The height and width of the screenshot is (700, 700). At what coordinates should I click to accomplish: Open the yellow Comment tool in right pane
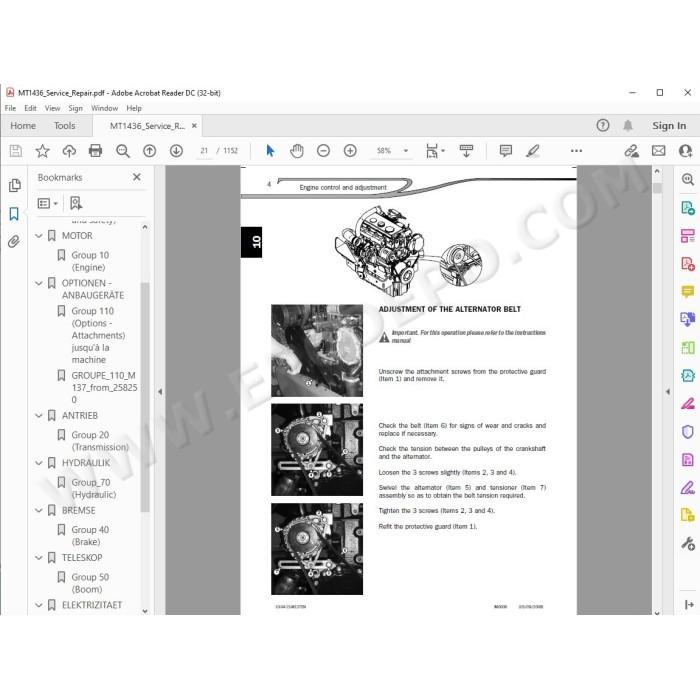(x=688, y=292)
